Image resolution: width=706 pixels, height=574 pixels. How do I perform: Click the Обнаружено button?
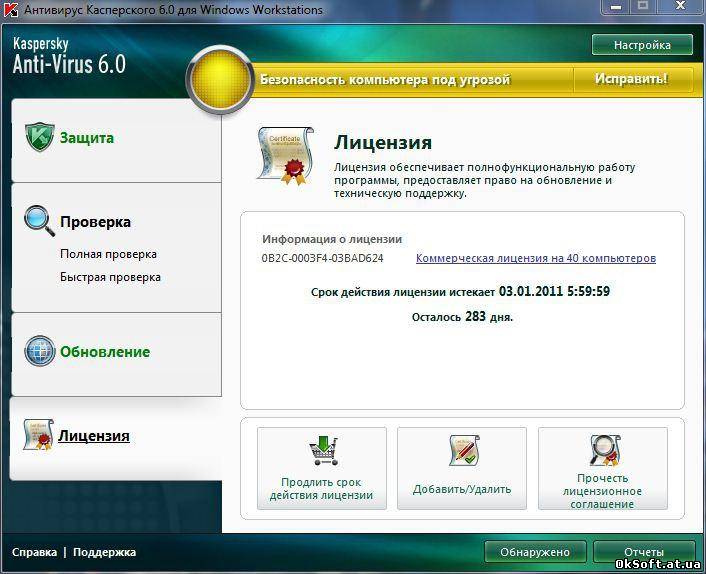coord(535,552)
